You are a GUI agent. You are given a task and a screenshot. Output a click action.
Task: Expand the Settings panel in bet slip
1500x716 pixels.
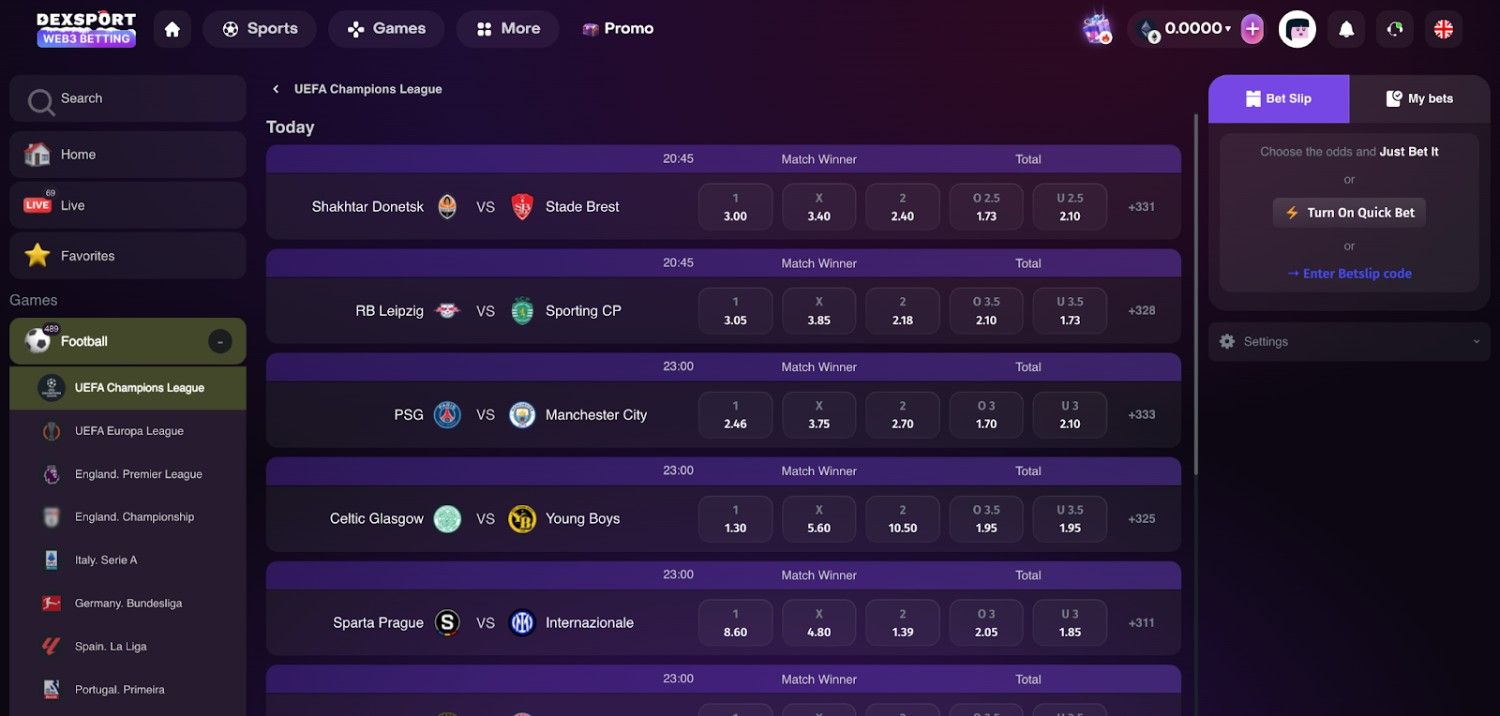tap(1349, 342)
